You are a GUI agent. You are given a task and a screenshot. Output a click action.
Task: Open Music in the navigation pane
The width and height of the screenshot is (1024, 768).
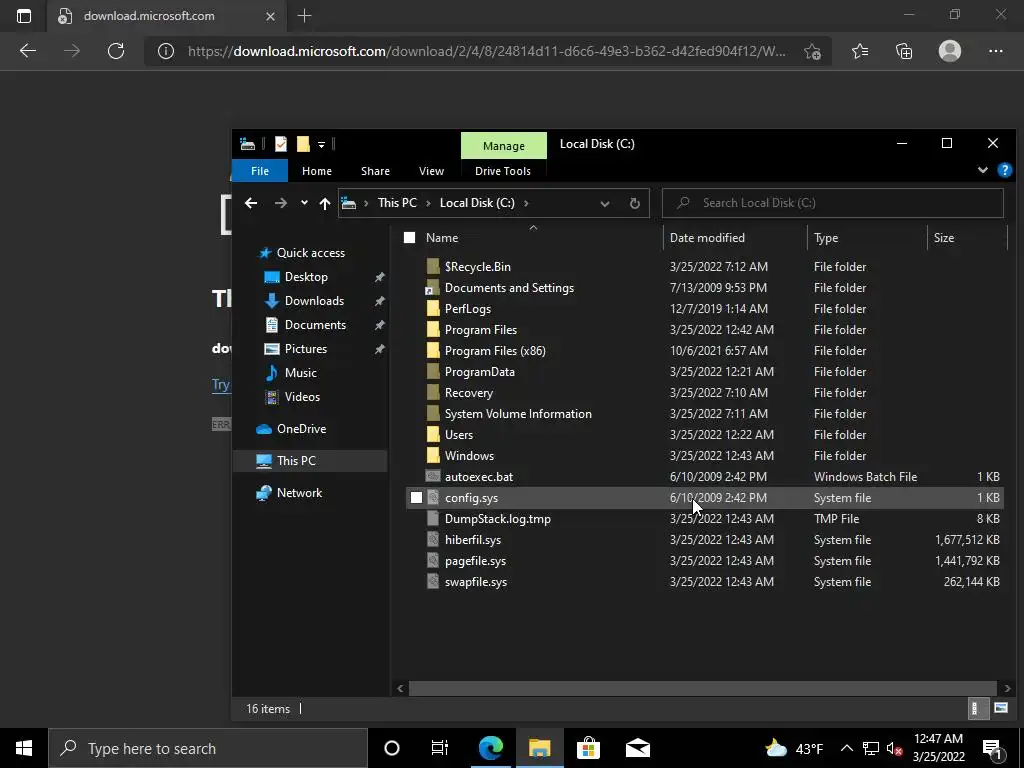(x=300, y=373)
